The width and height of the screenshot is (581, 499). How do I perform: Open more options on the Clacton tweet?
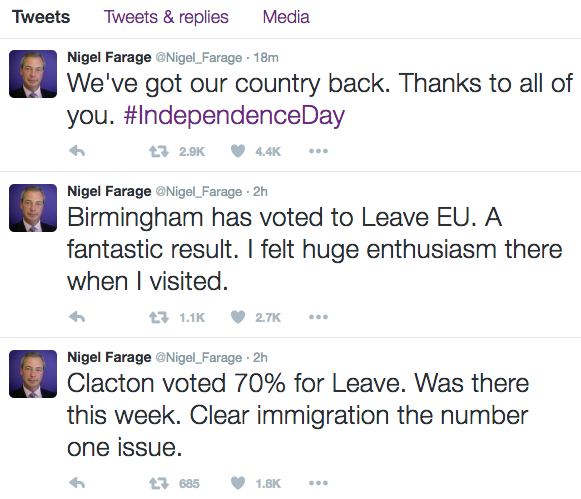[x=318, y=483]
